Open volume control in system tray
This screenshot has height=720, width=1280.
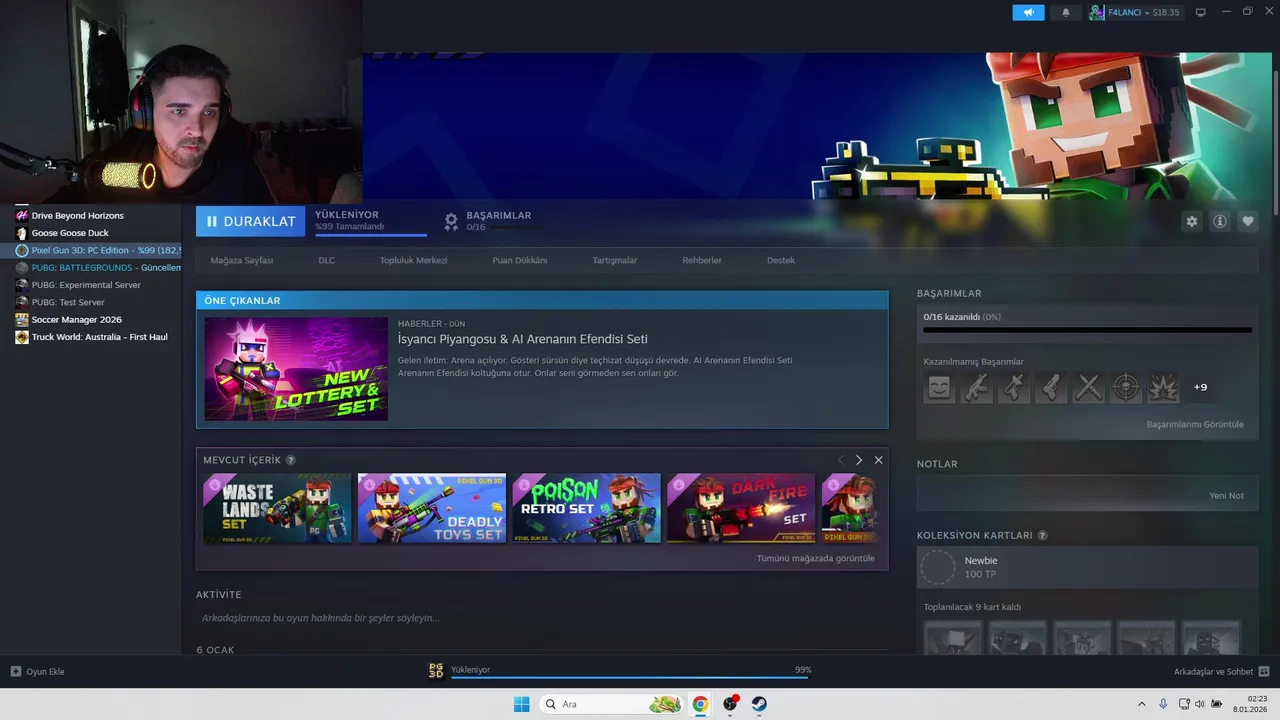(x=1199, y=704)
